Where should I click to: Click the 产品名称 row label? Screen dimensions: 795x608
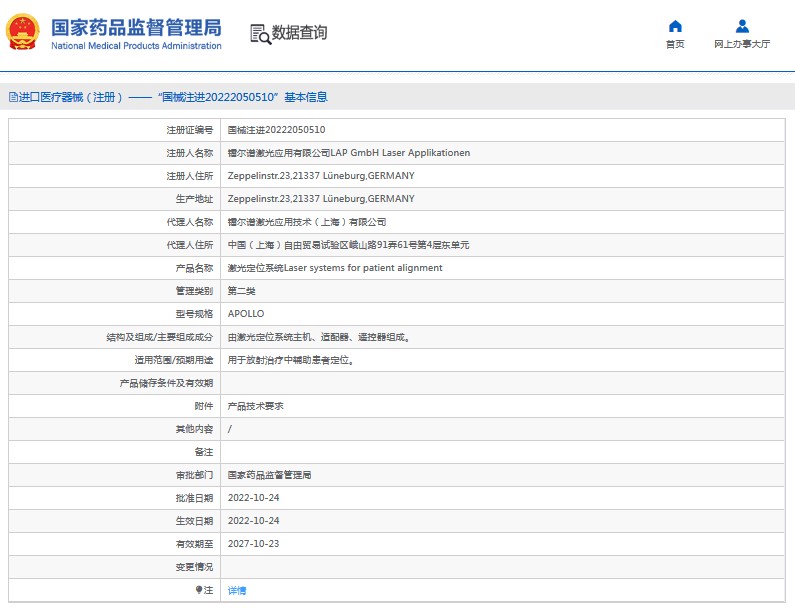coord(194,268)
